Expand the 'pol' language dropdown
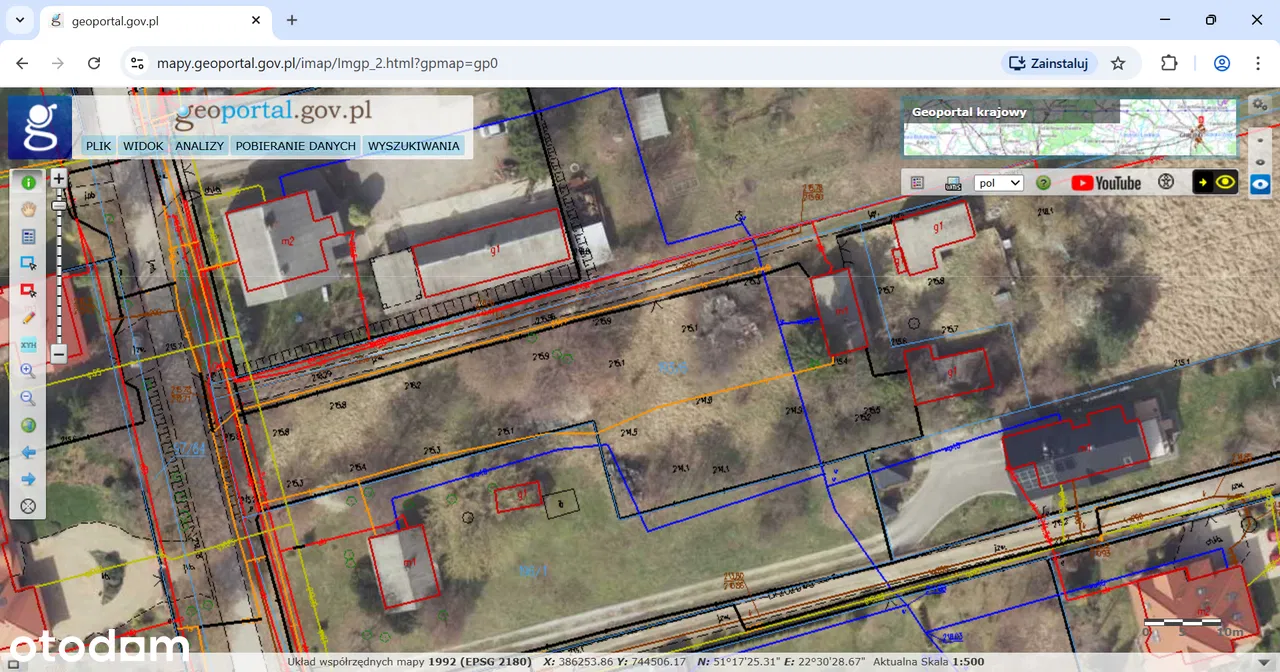 click(x=998, y=183)
